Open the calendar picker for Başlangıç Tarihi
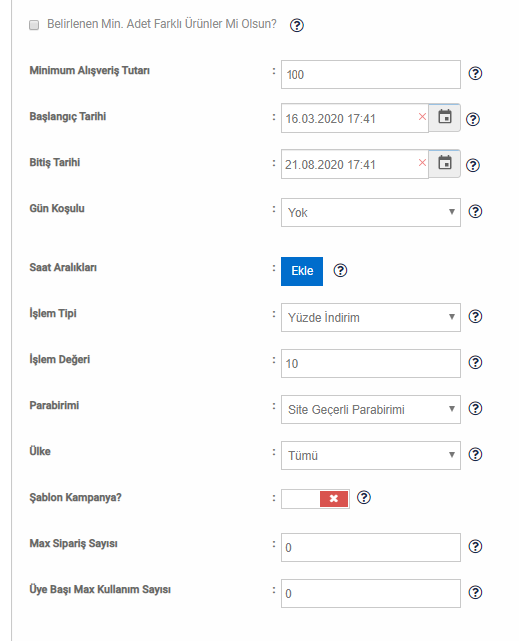Screen dimensions: 519x641 click(x=445, y=118)
